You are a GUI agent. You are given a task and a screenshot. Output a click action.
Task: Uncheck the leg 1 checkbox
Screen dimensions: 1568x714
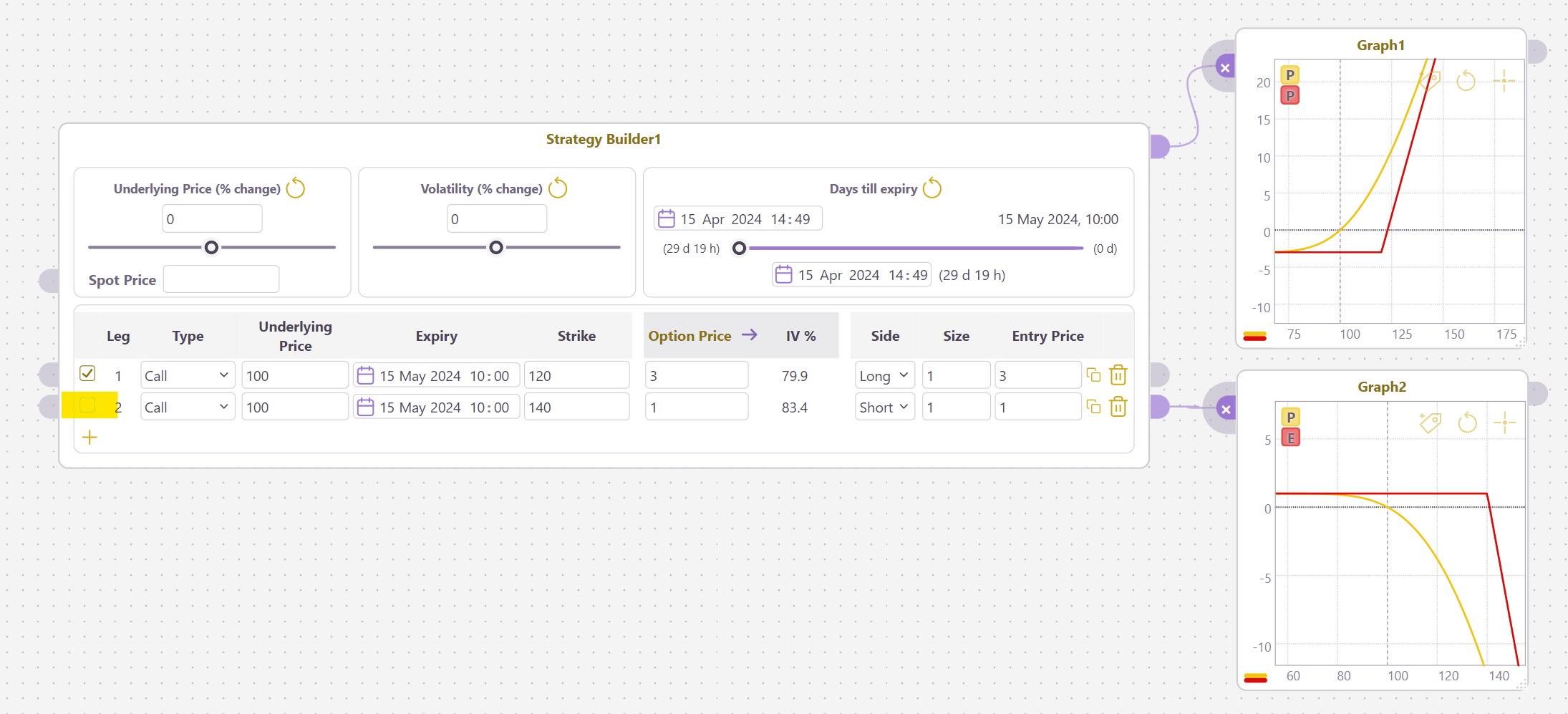click(x=87, y=373)
